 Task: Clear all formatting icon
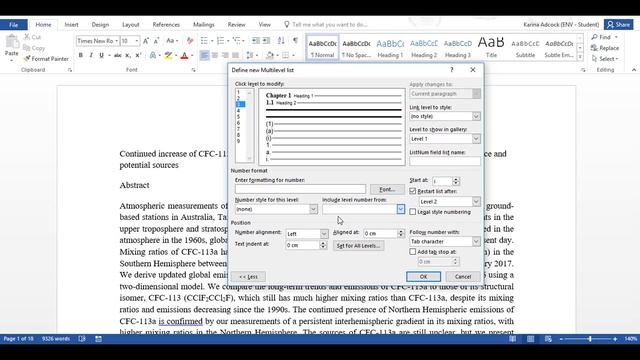pos(190,41)
